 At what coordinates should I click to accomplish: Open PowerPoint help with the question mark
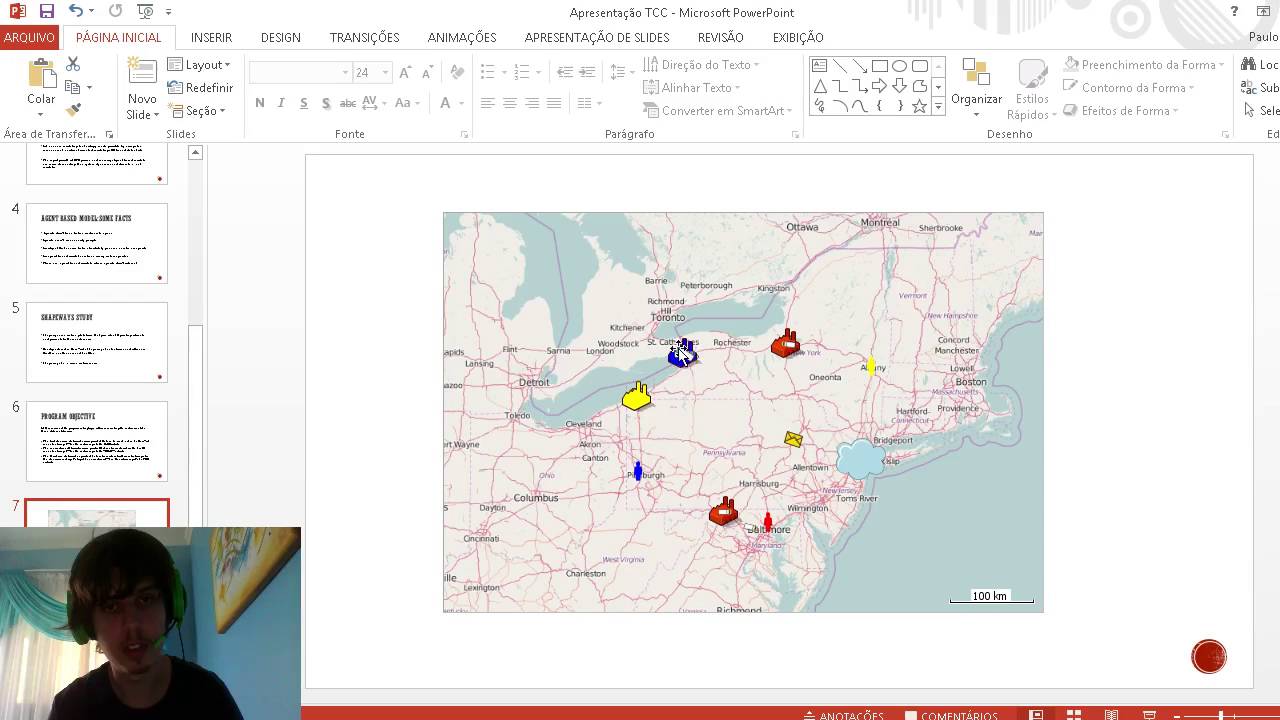pos(1235,11)
